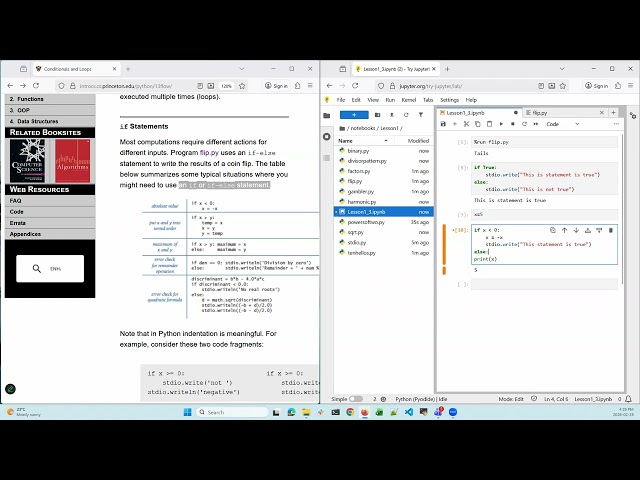Delete the active cell with trash icon
This screenshot has width=640, height=480.
(611, 230)
